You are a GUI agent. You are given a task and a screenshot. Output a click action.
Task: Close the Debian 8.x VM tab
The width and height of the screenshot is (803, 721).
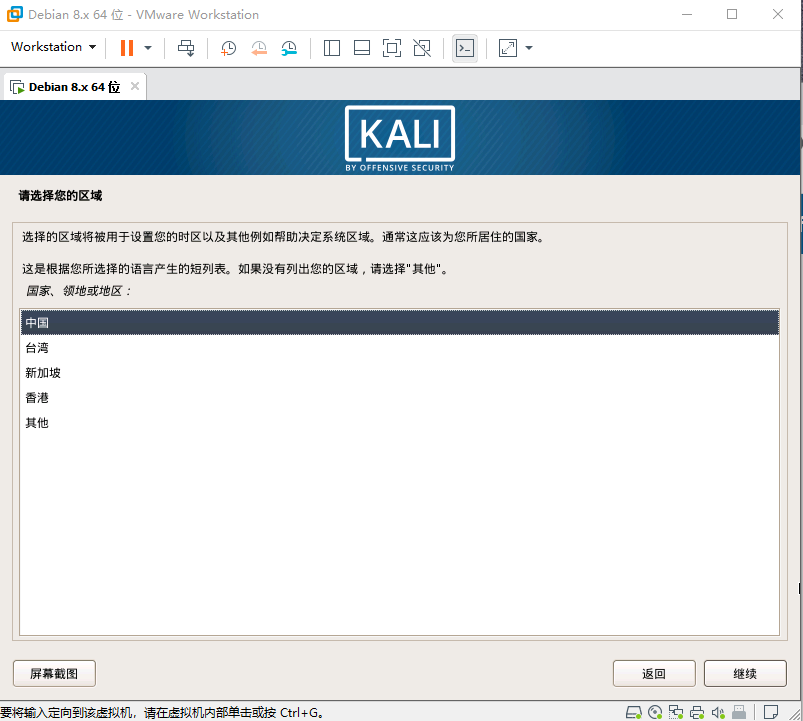(x=135, y=86)
